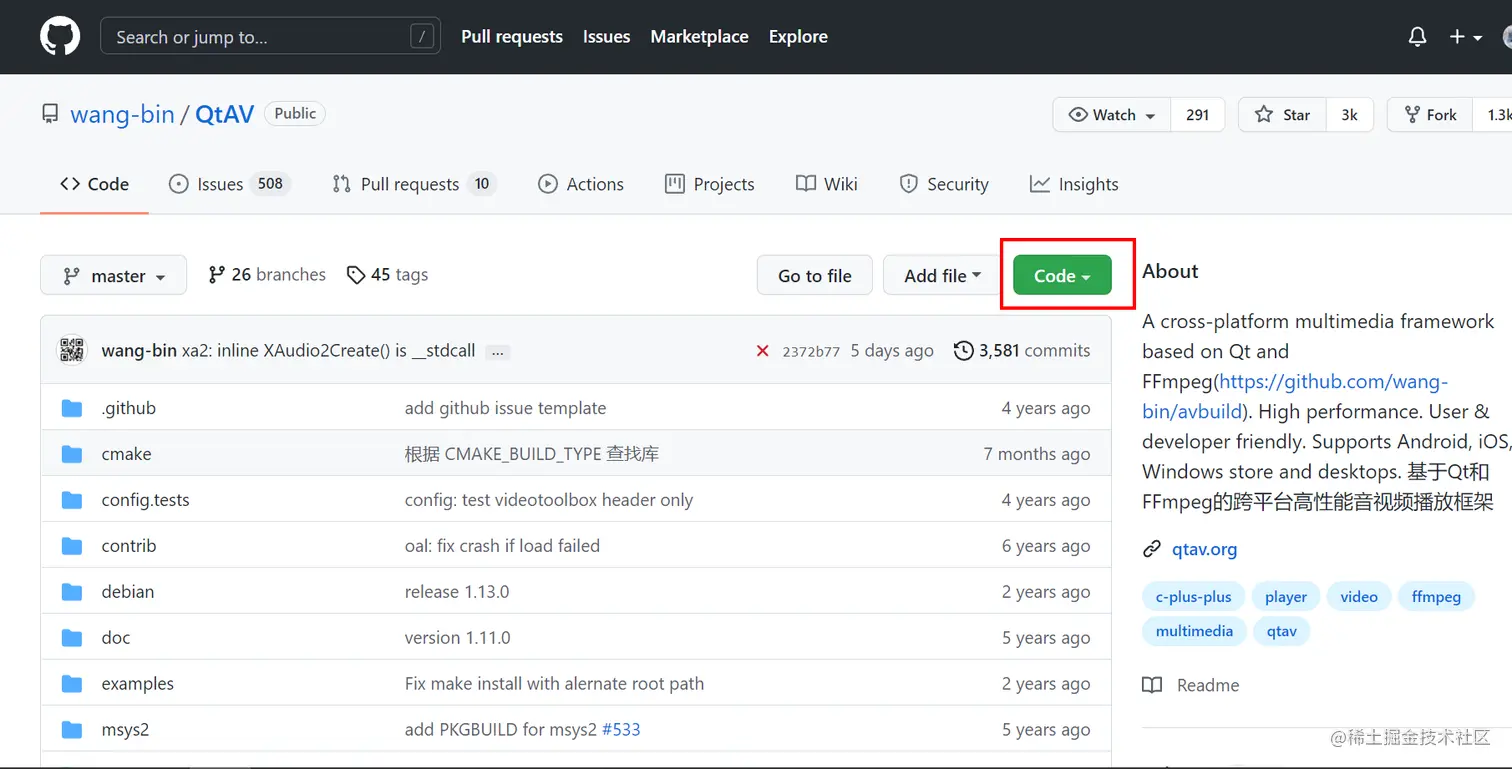Expand the commit message ellipsis button

498,352
